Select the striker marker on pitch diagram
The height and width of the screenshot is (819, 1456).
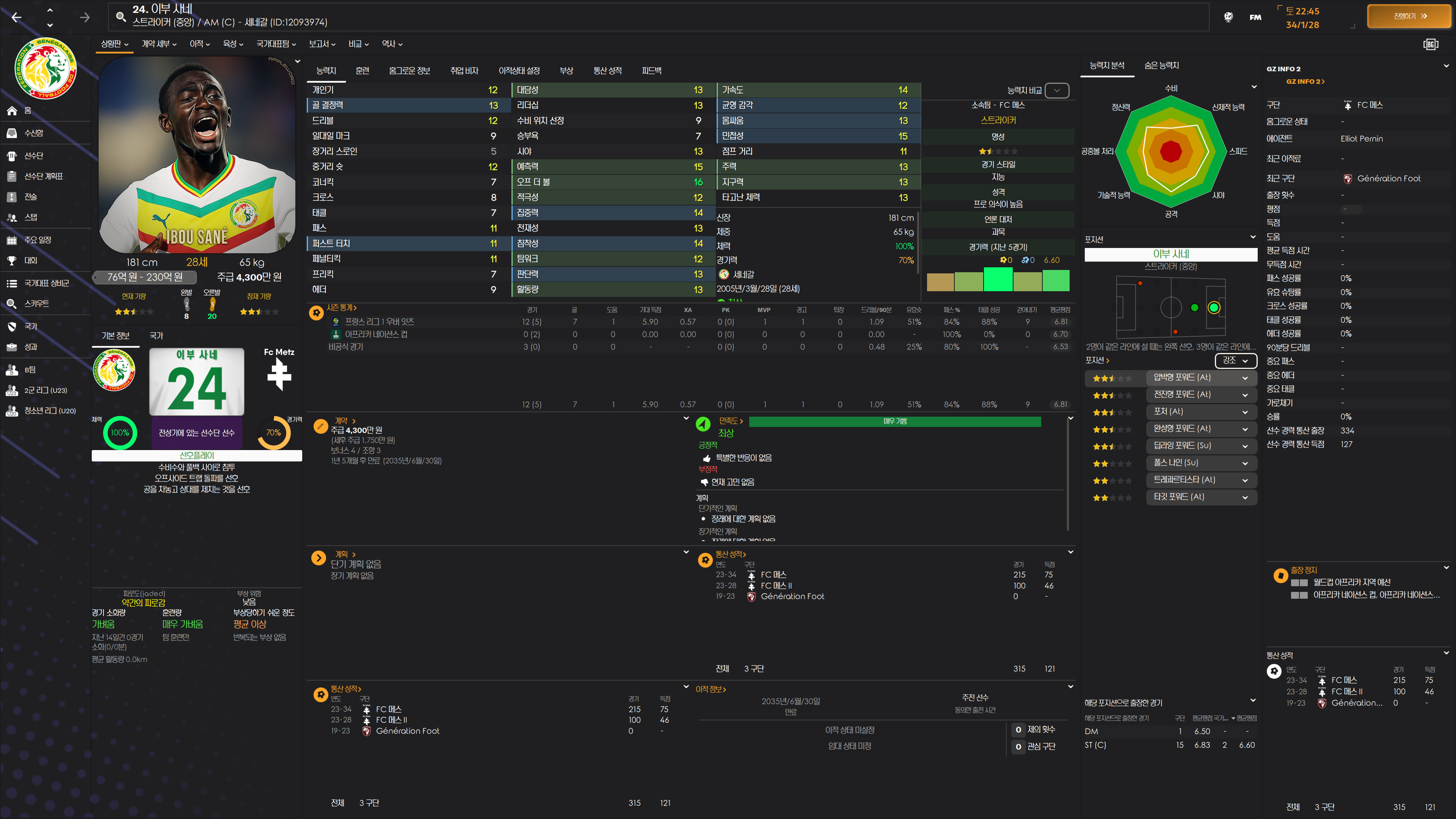click(x=1213, y=308)
